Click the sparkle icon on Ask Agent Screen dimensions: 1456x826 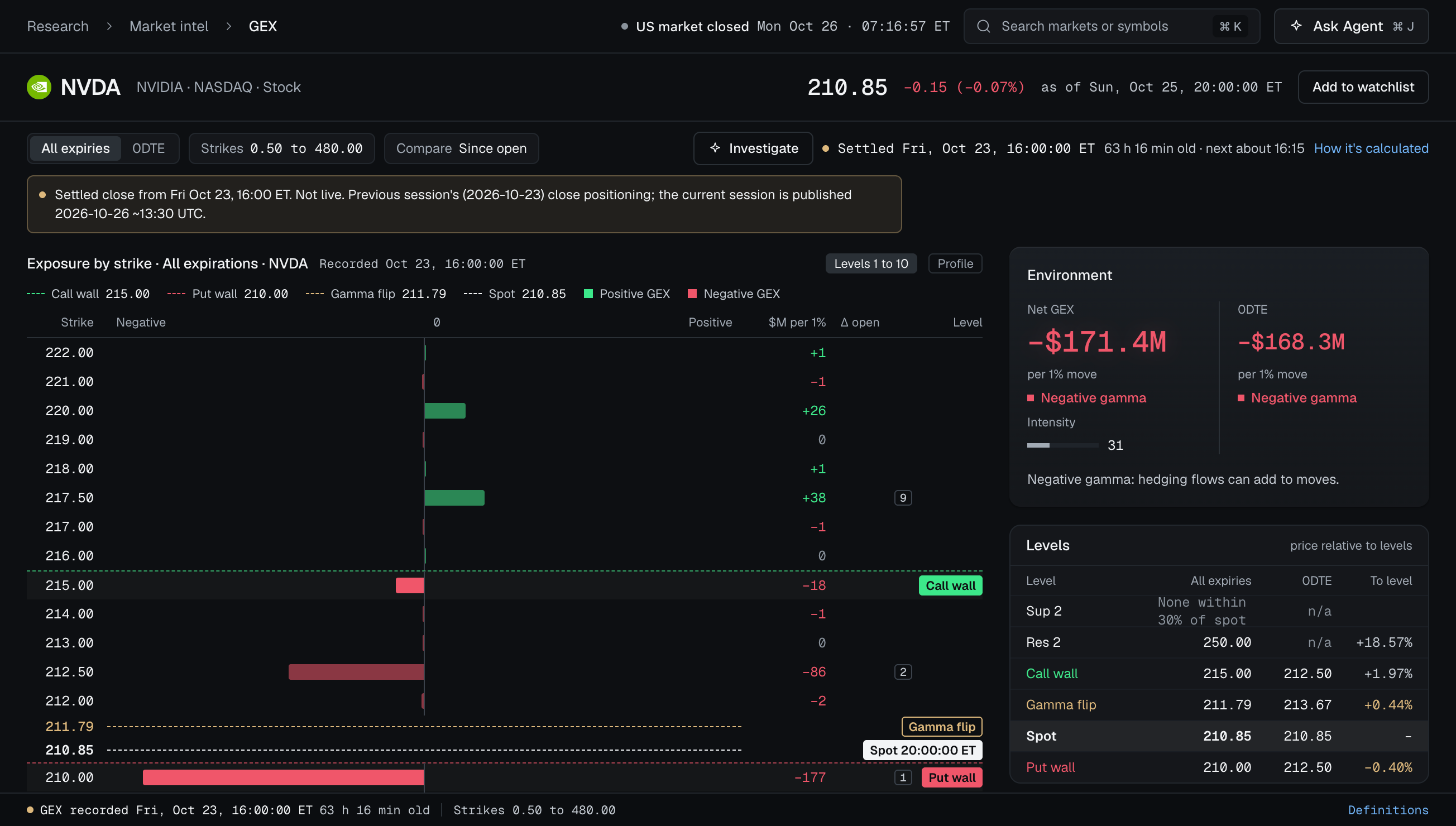click(x=1297, y=26)
